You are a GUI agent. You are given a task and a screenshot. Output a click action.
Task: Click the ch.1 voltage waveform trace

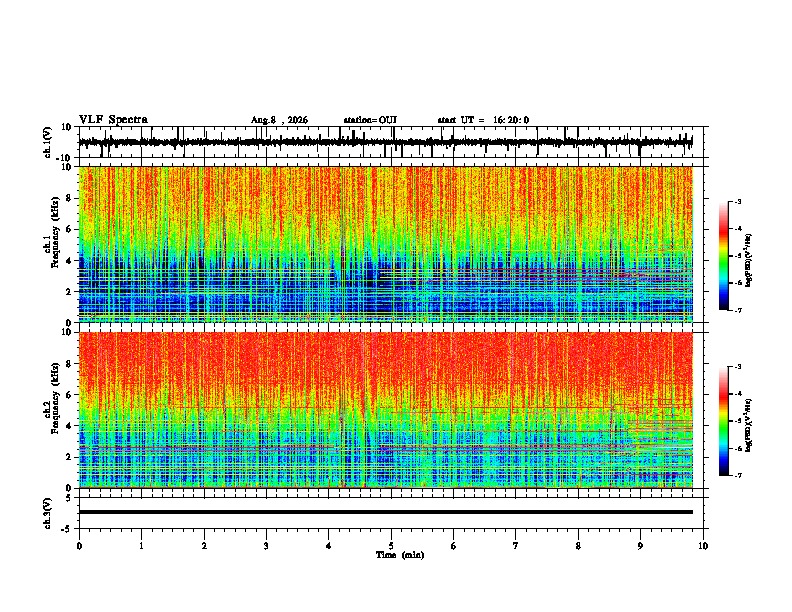tap(385, 142)
